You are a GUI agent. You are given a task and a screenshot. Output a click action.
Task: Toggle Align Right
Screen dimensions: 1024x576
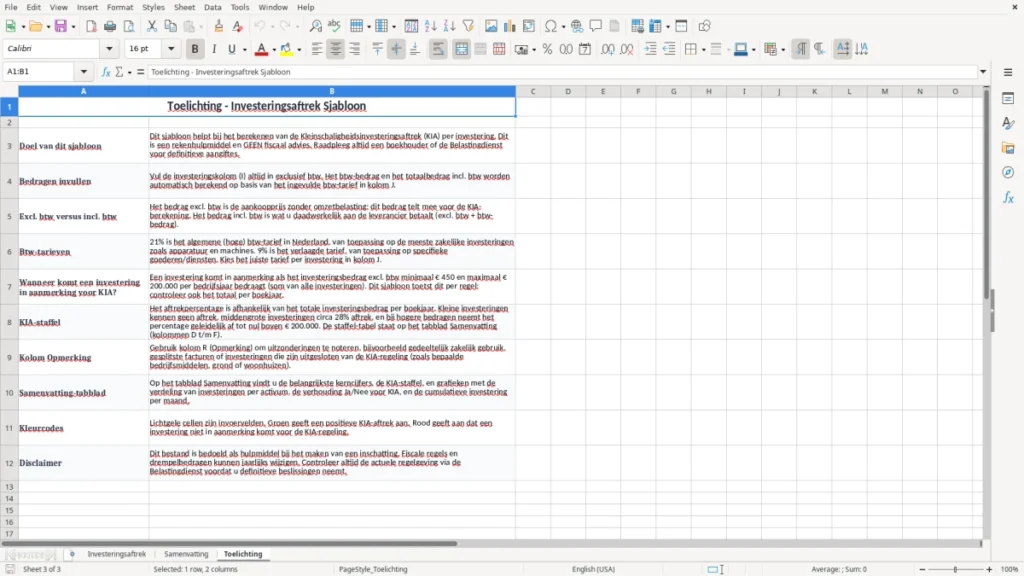point(355,49)
